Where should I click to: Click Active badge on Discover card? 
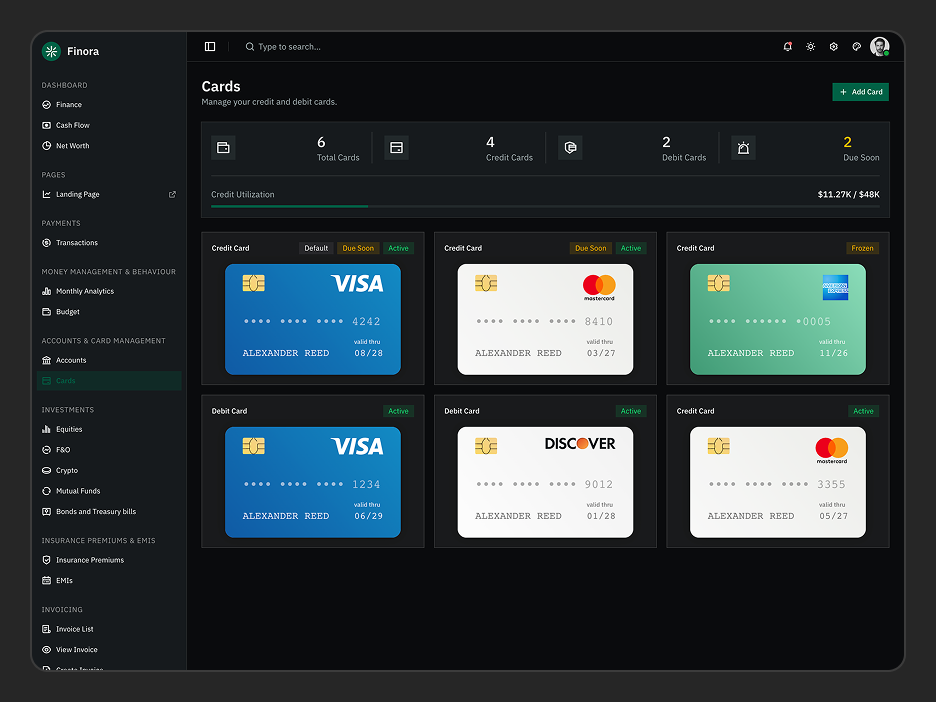tap(631, 411)
